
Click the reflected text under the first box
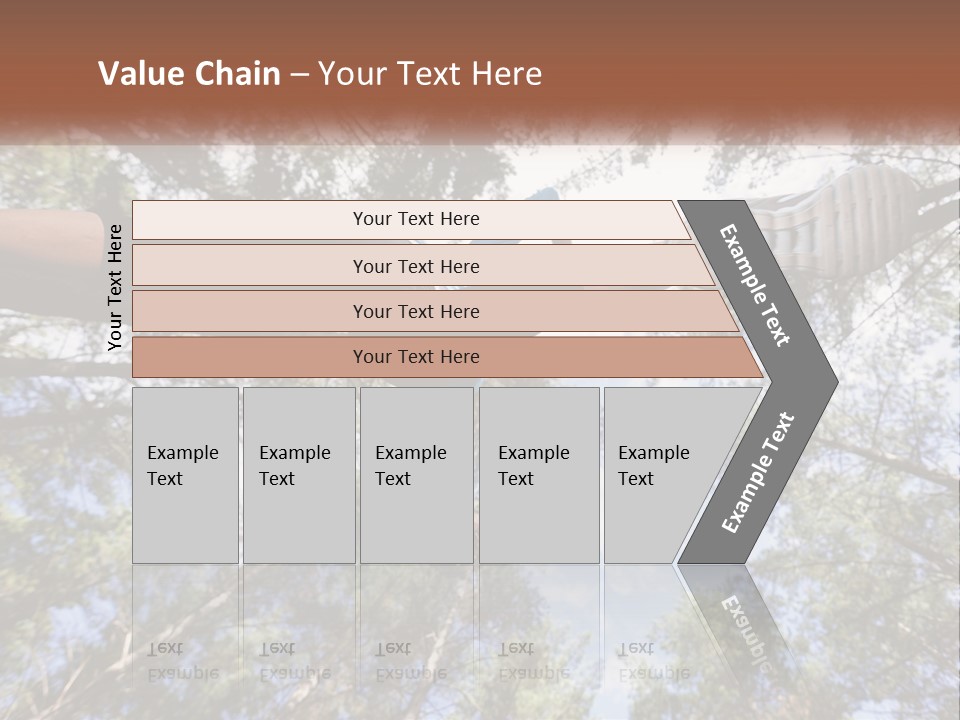tap(182, 661)
